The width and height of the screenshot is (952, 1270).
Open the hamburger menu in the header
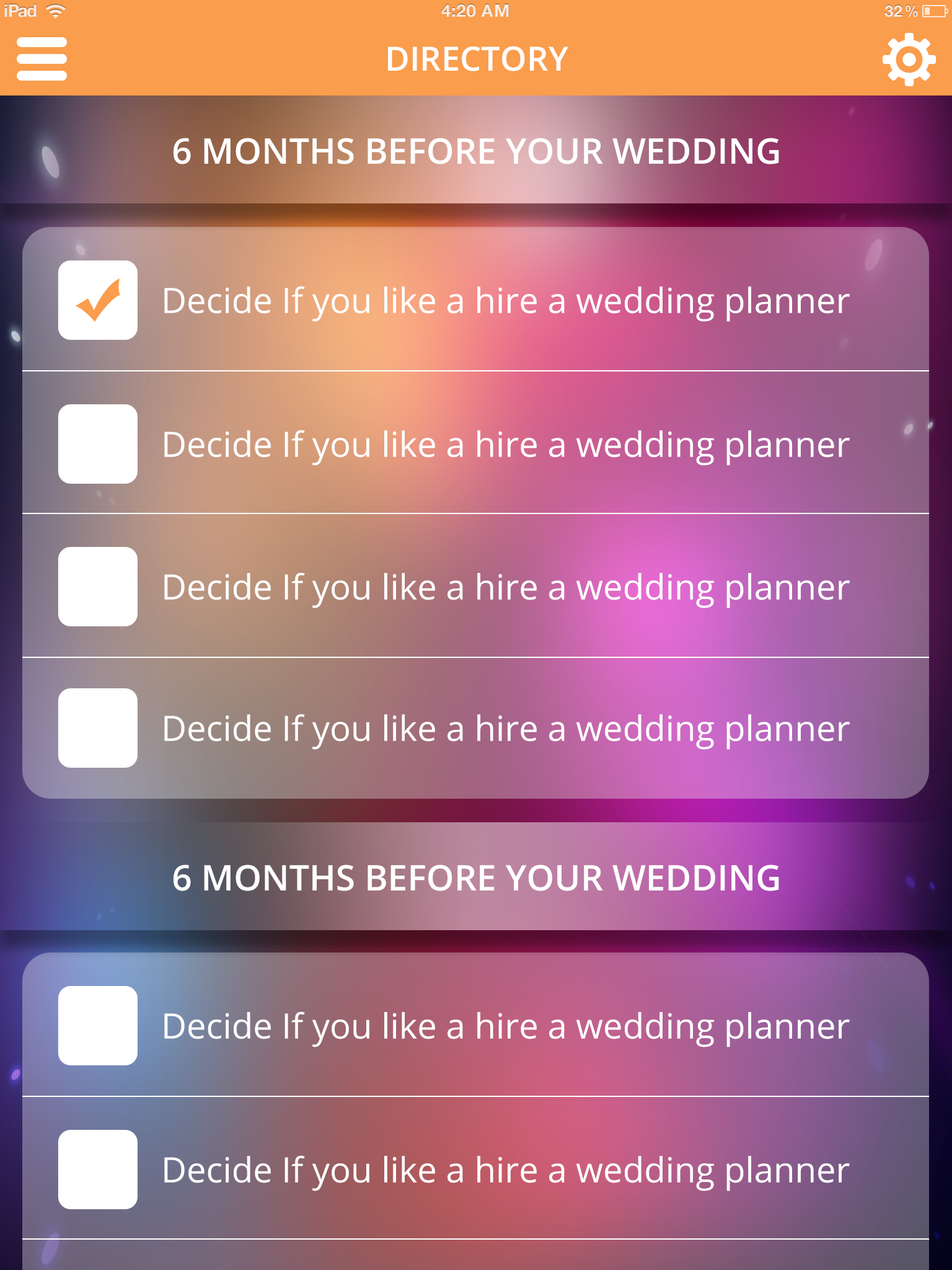pyautogui.click(x=42, y=59)
